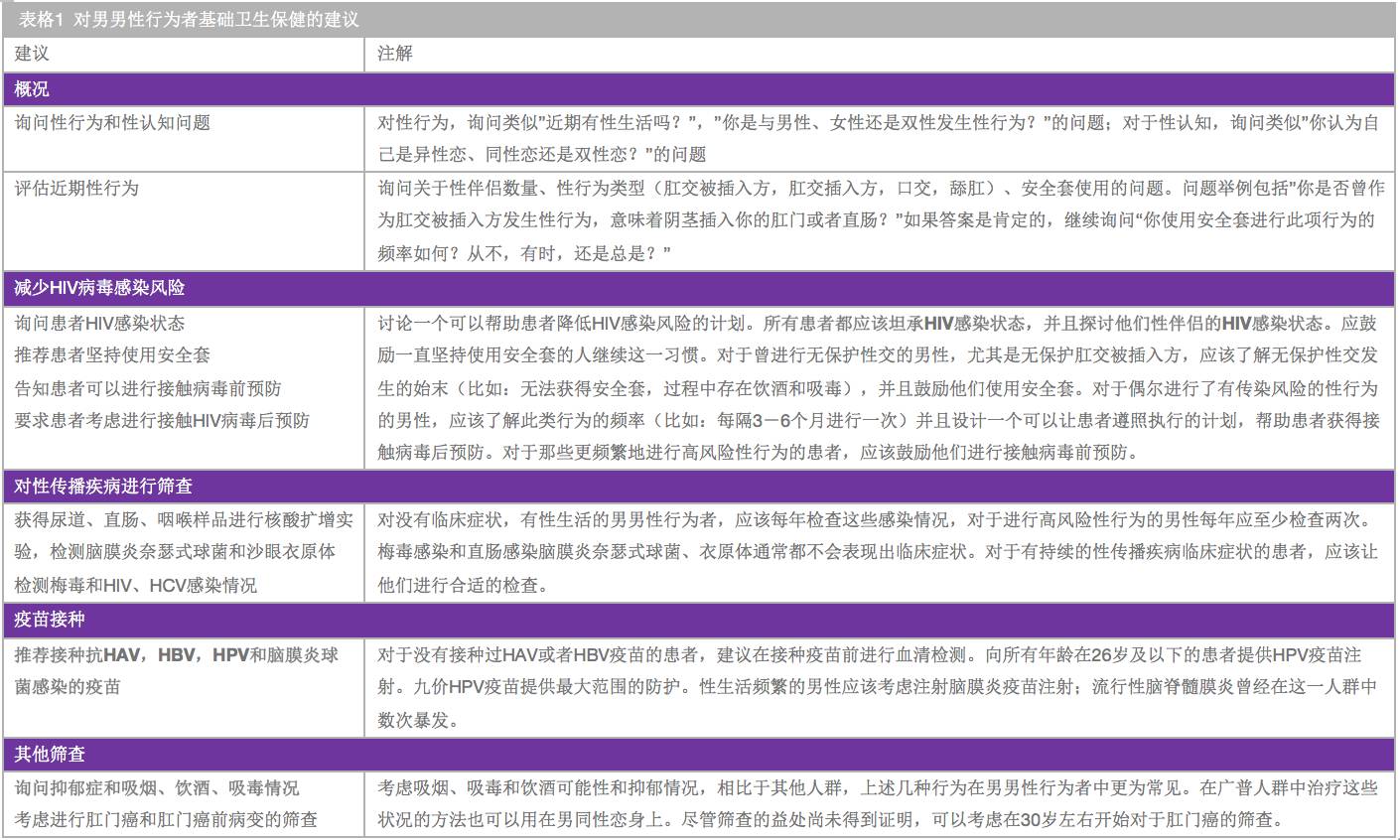
Task: Click the 检测梅毒和HIV、HCV感染情况 line
Action: tap(136, 585)
